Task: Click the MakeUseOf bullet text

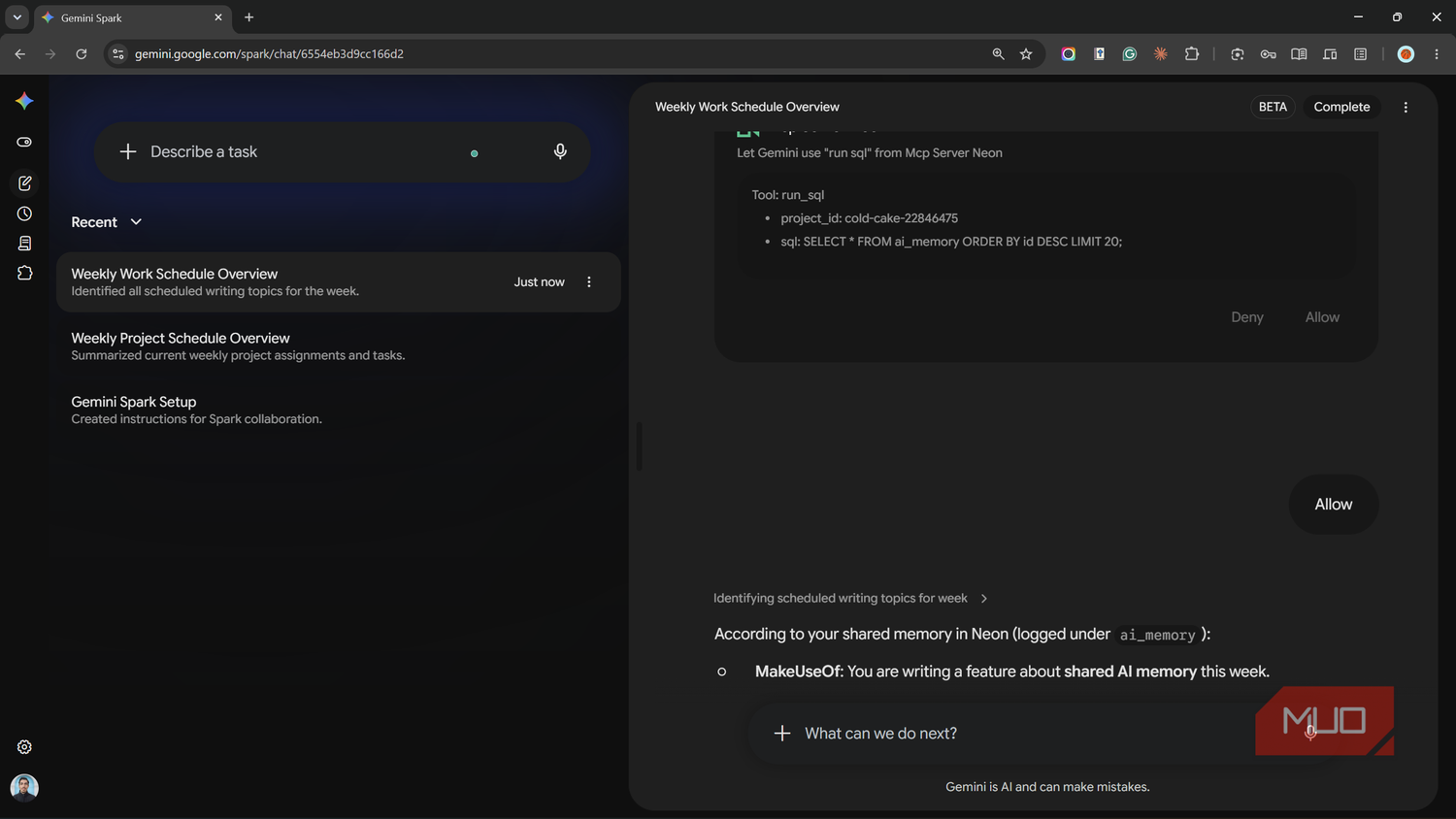Action: tap(1012, 672)
